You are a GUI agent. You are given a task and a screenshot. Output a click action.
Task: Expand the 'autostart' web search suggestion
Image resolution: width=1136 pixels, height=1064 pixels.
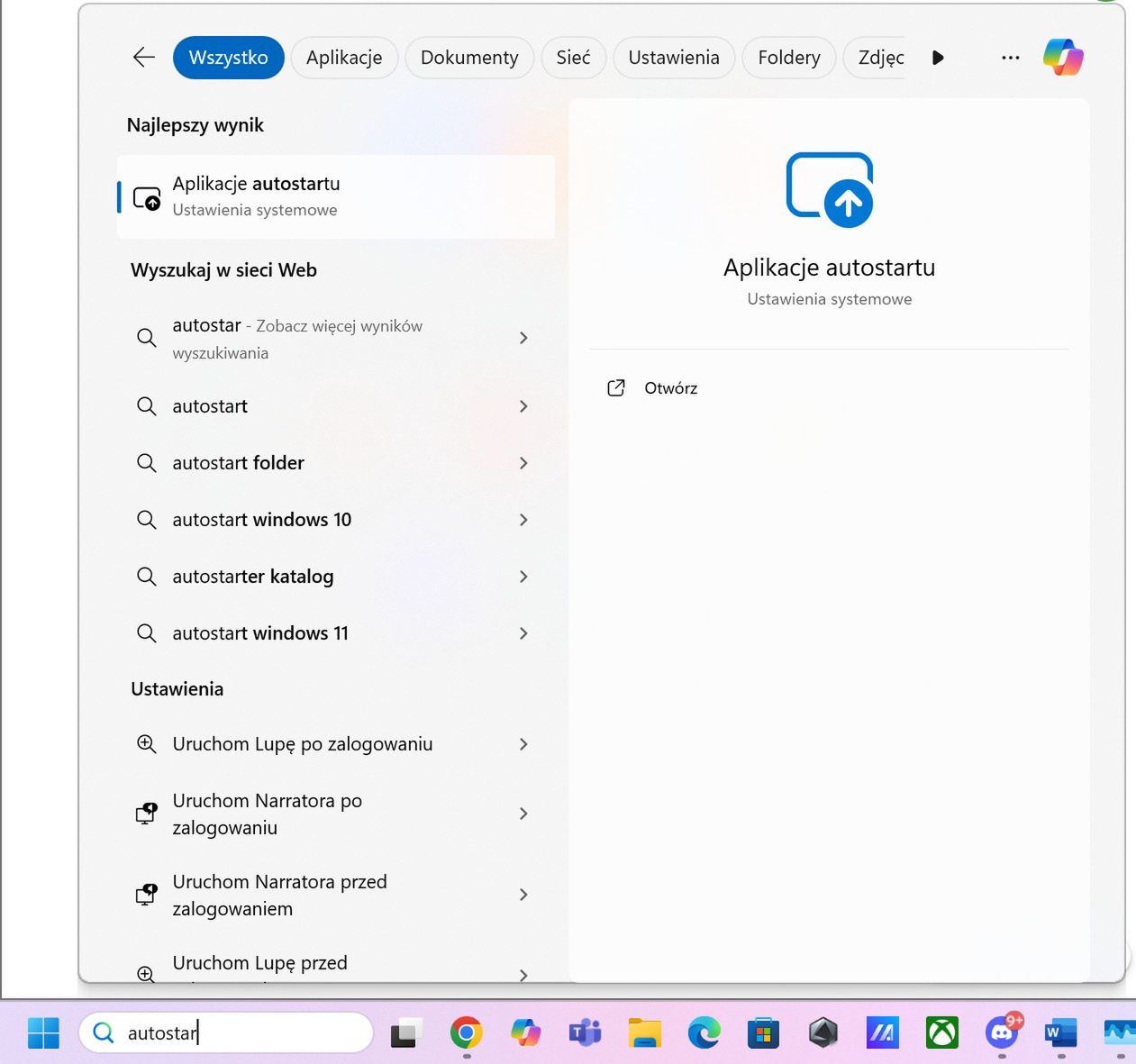pos(523,406)
